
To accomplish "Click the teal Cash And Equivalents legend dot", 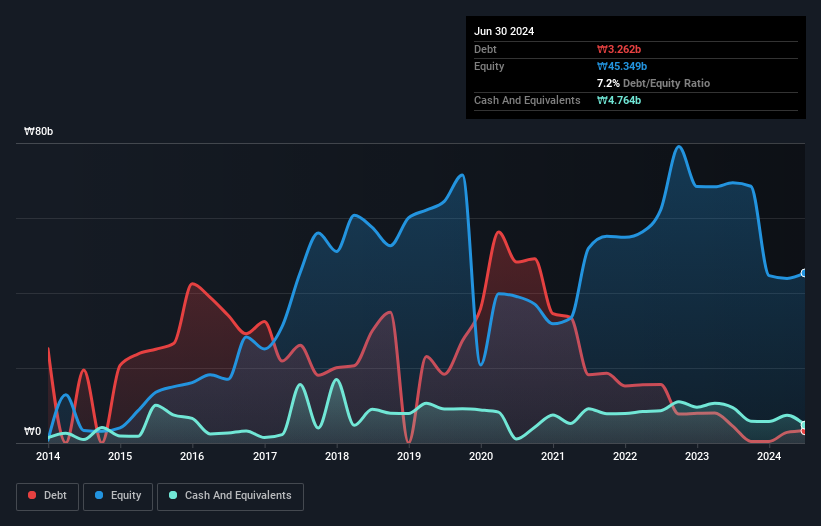I will [x=173, y=495].
